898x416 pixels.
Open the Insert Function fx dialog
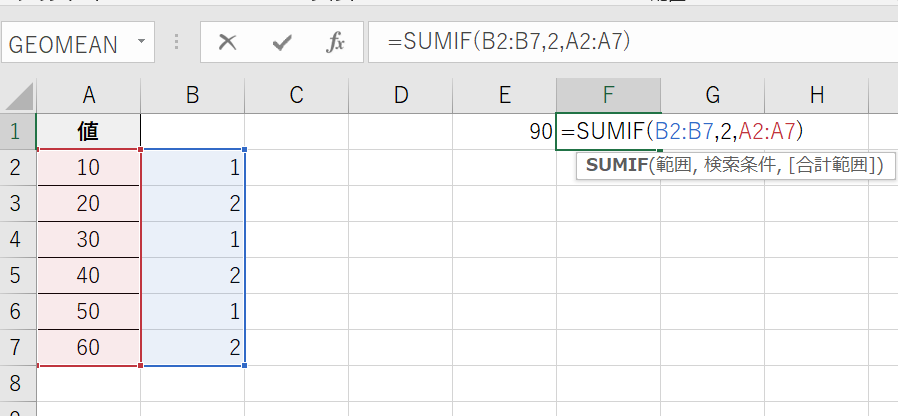(336, 43)
